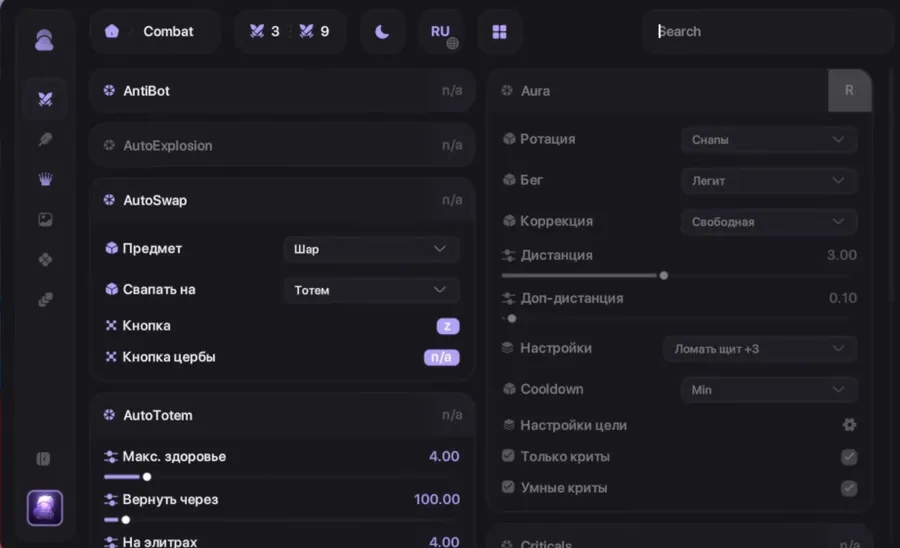Screen dimensions: 900x548
Task: Toggle the Умные криты checkbox
Action: [849, 488]
